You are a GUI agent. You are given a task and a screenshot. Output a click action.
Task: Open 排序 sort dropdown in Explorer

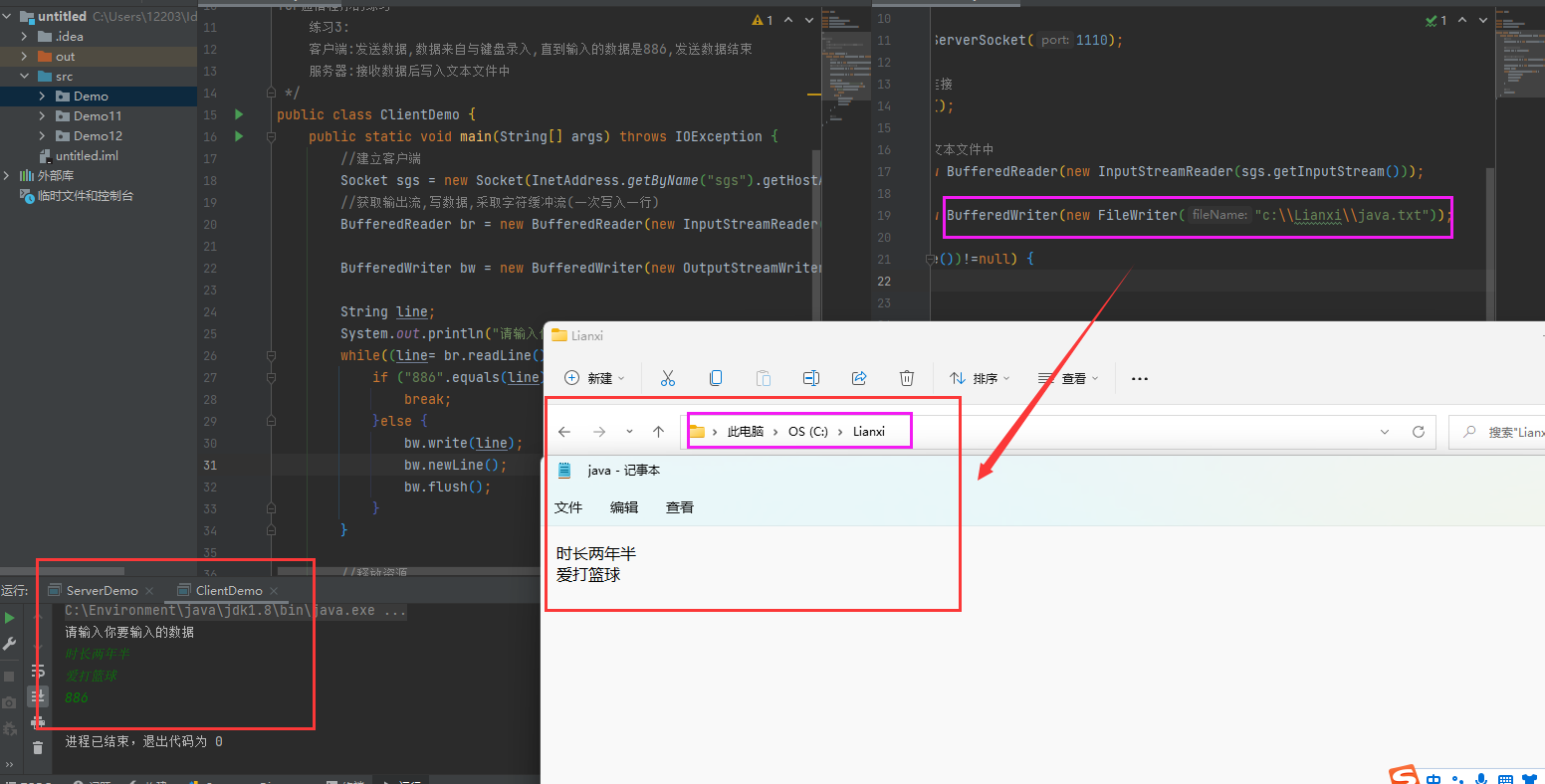980,378
